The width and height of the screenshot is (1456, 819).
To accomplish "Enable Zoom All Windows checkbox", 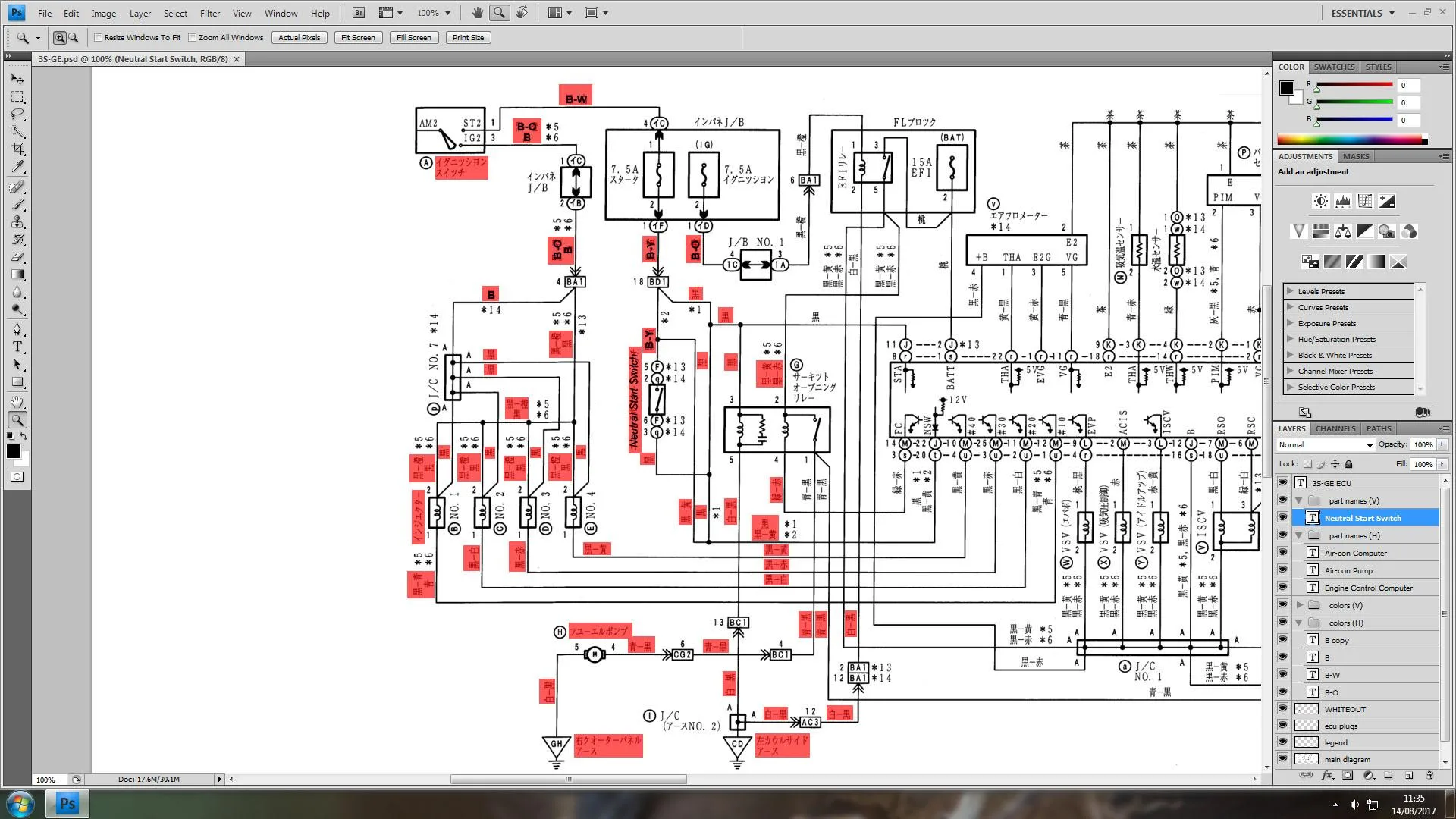I will [x=193, y=37].
